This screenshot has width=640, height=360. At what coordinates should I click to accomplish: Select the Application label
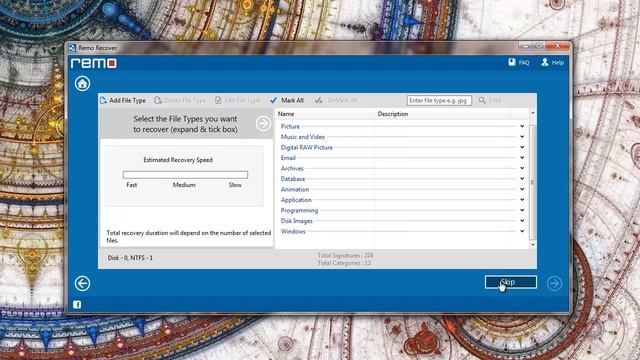coord(296,200)
